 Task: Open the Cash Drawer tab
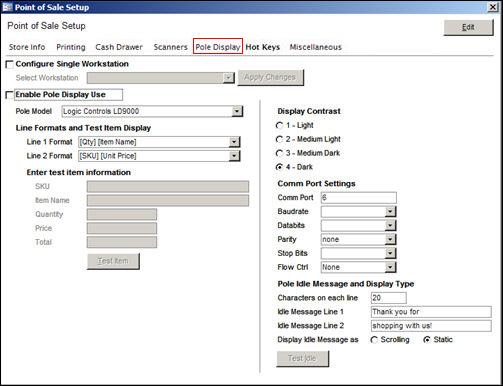click(119, 47)
